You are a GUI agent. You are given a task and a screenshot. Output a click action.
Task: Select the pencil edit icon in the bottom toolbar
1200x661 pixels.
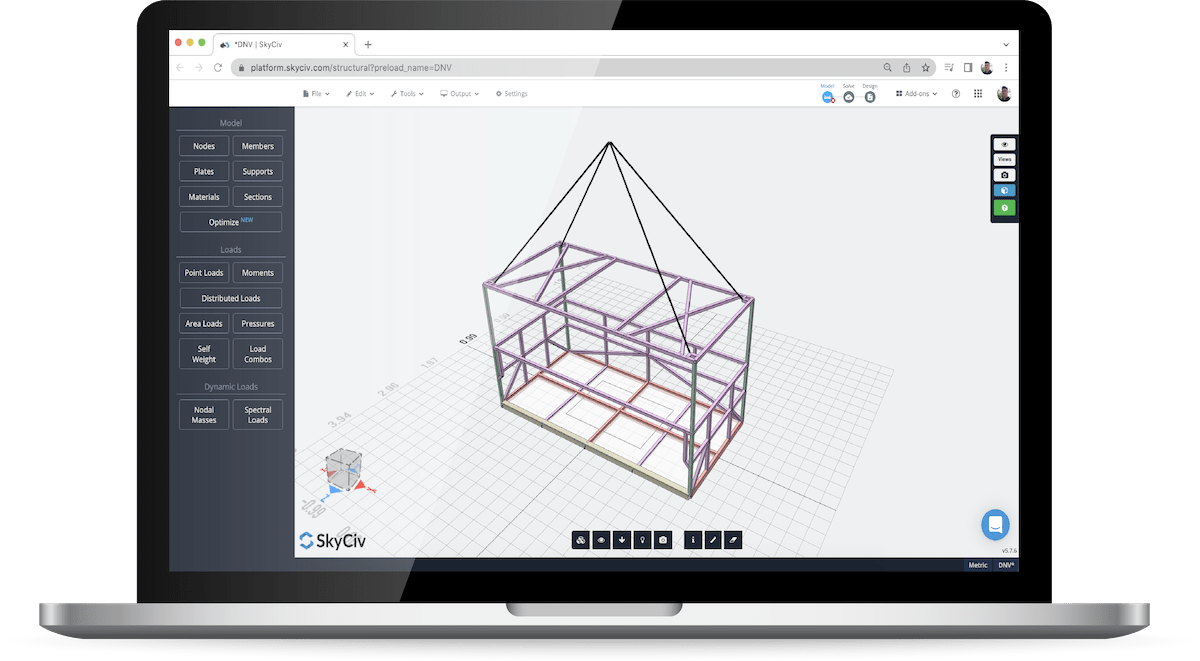coord(713,540)
